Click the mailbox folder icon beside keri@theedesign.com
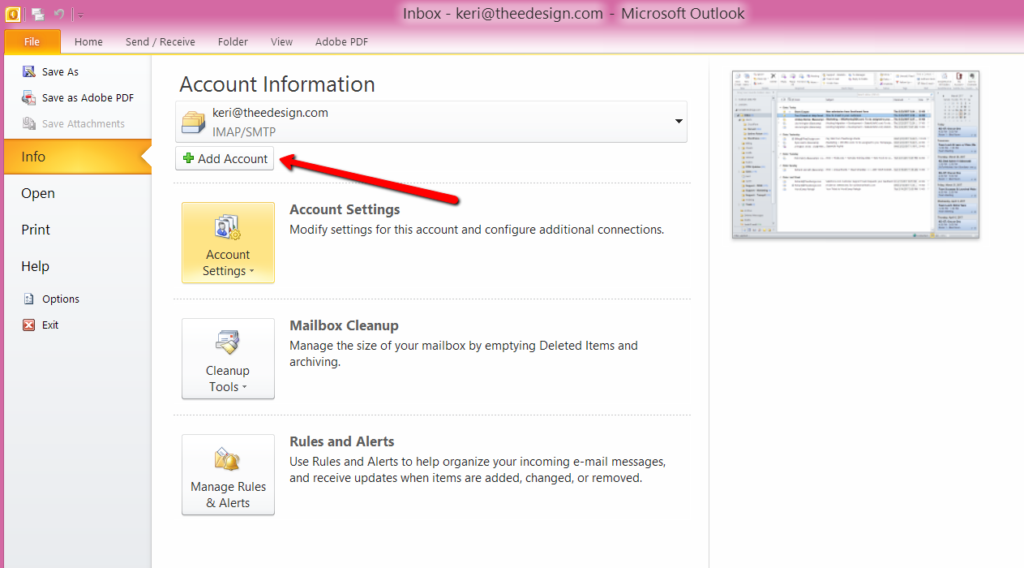The height and width of the screenshot is (568, 1024). (x=193, y=121)
